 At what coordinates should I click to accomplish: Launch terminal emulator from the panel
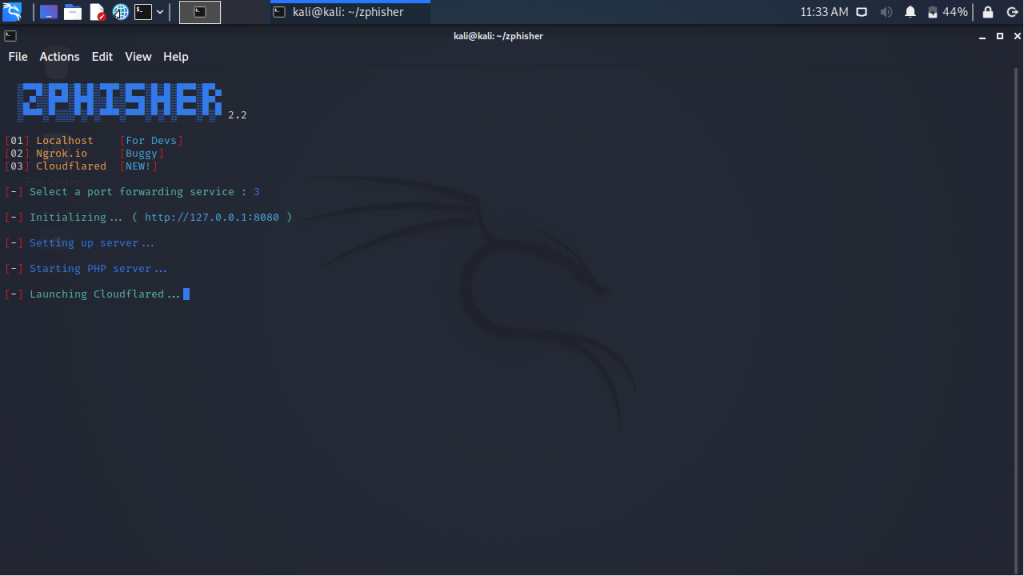143,12
